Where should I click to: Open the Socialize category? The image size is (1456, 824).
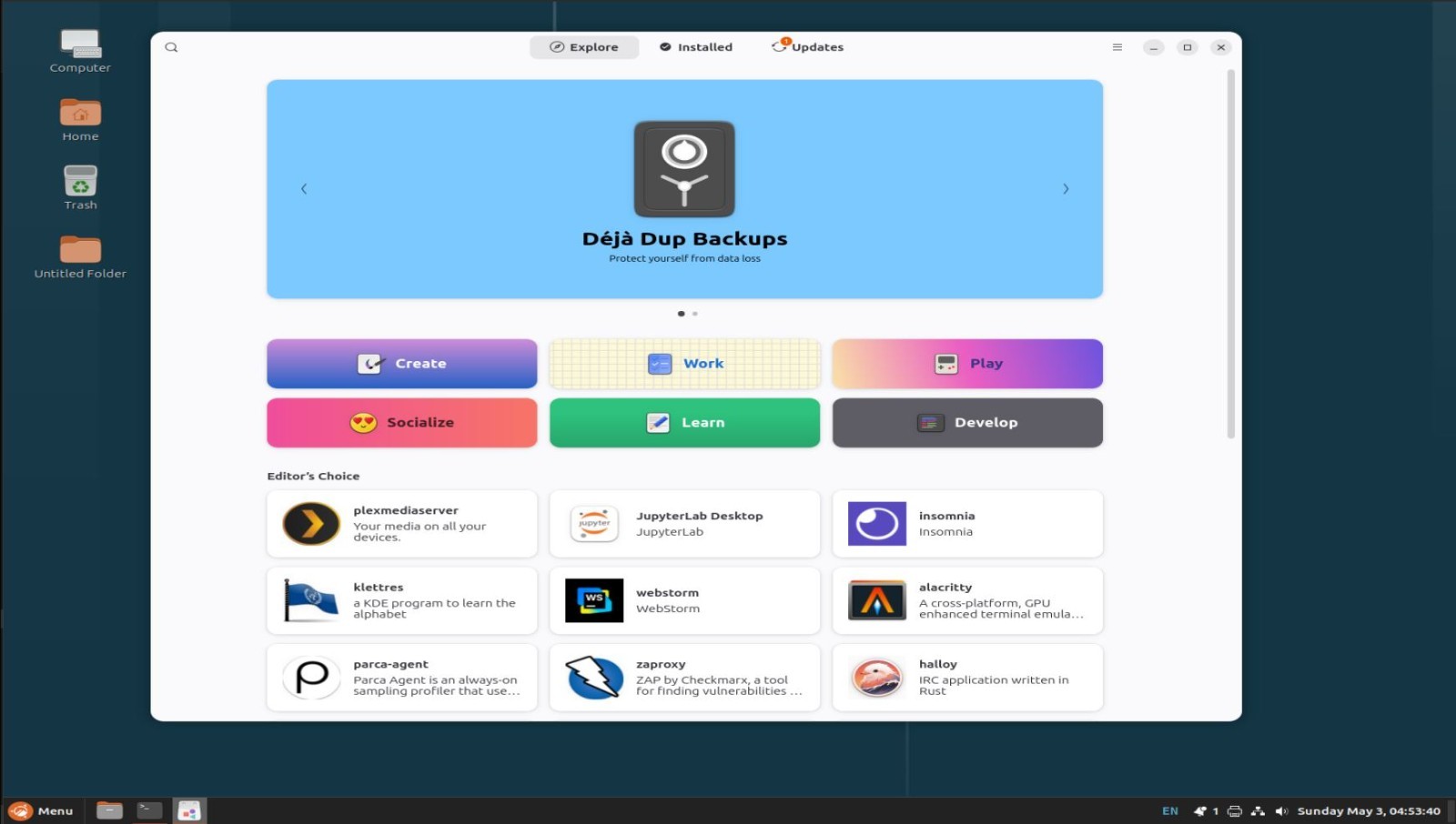pyautogui.click(x=402, y=423)
